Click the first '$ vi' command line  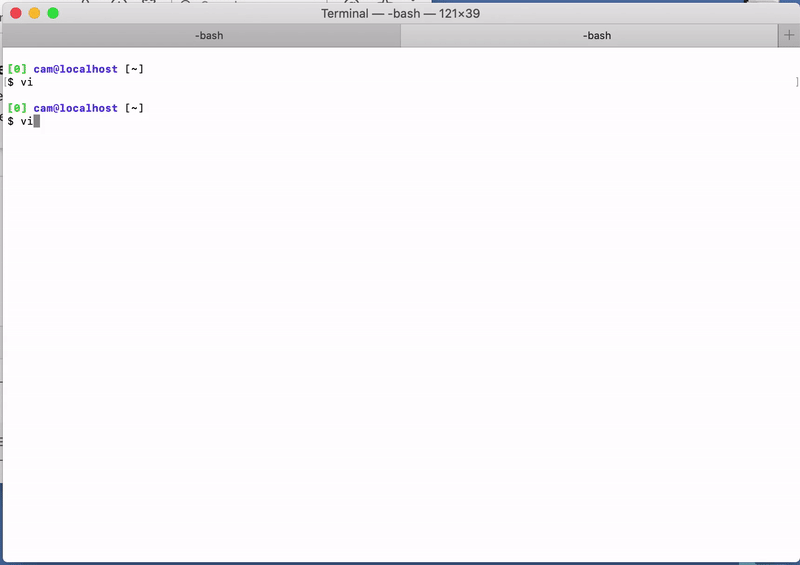[x=20, y=82]
